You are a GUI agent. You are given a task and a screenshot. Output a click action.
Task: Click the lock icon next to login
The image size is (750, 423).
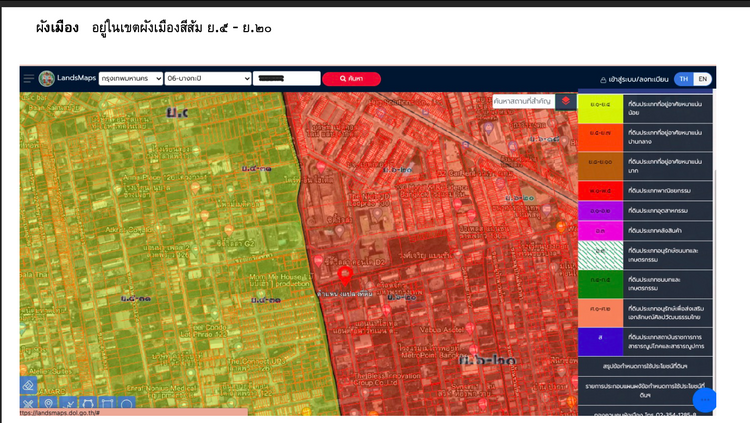click(x=603, y=79)
